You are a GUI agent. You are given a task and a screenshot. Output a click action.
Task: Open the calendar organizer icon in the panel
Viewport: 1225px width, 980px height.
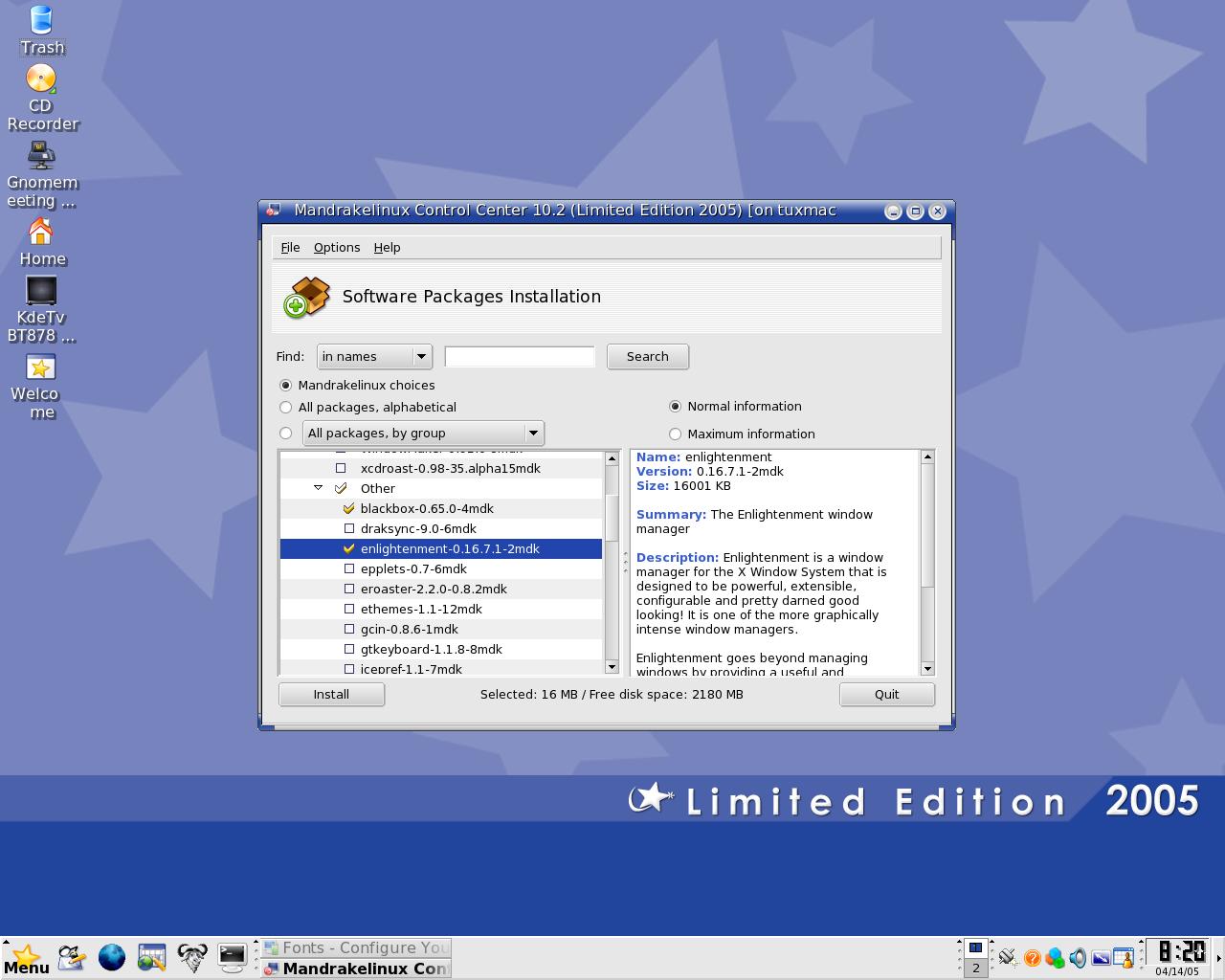(x=151, y=957)
